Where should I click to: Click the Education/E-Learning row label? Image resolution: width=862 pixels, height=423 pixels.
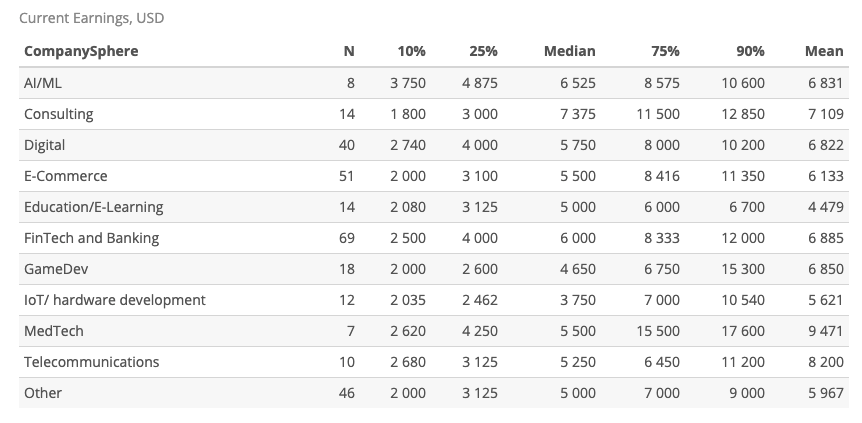click(93, 207)
